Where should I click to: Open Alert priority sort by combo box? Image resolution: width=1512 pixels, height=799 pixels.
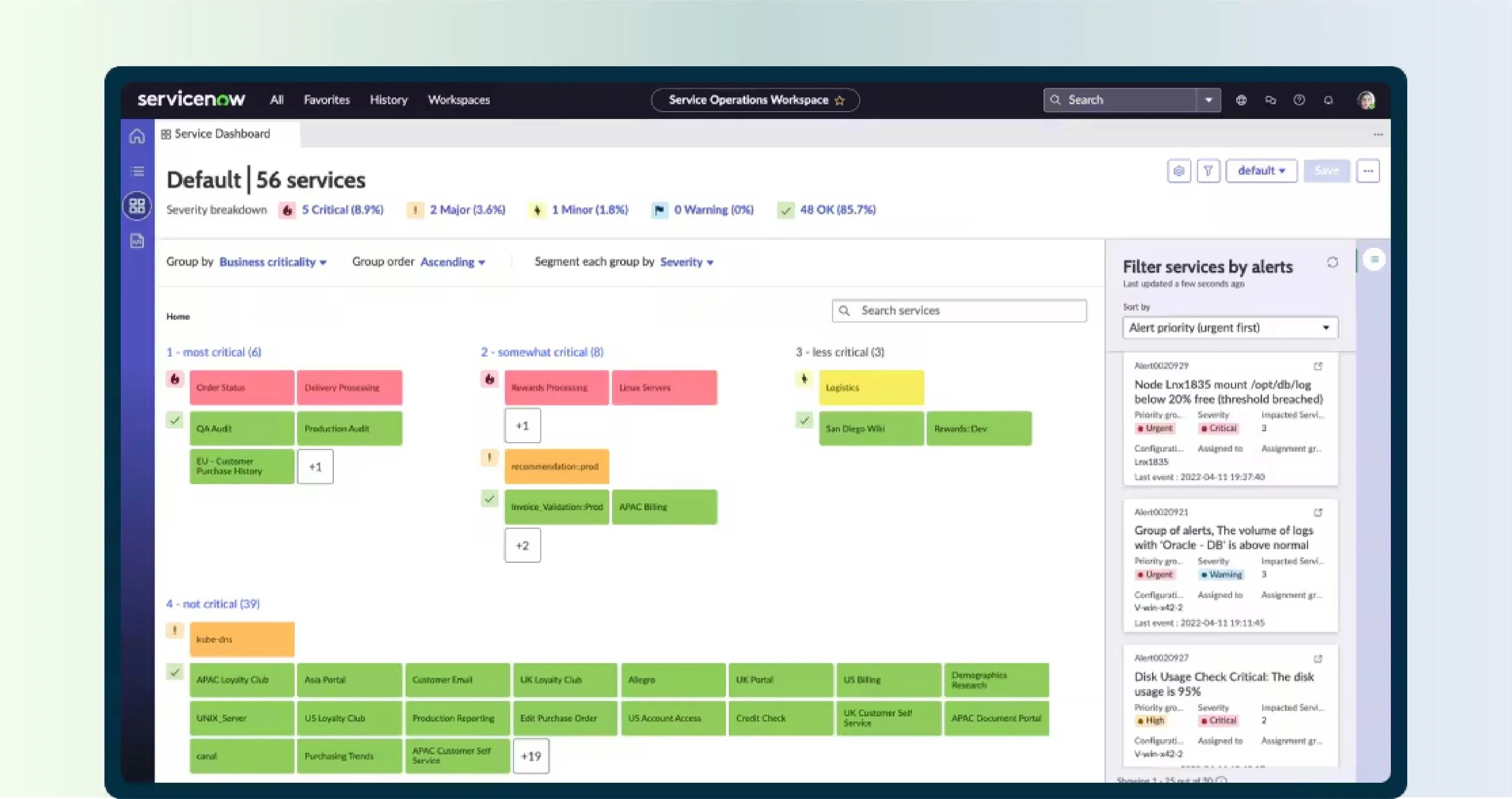1230,328
